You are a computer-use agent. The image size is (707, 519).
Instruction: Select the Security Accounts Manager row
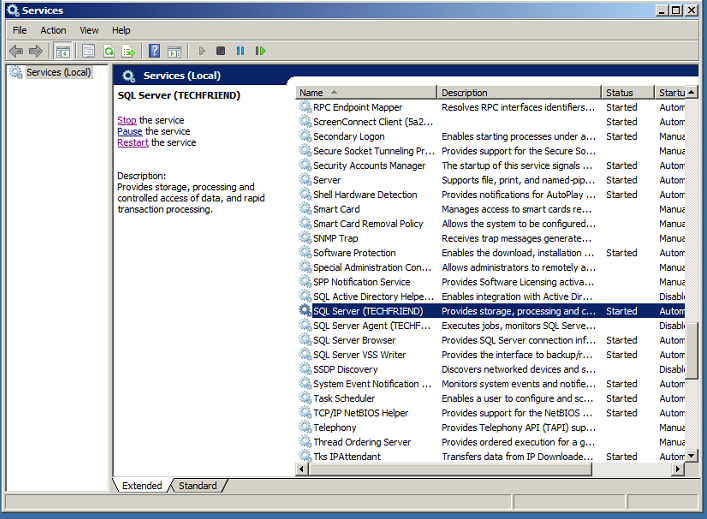491,165
